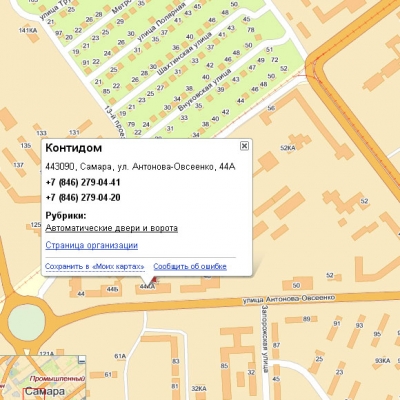Click house number 89 on the map
The width and height of the screenshot is (400, 400).
[306, 319]
